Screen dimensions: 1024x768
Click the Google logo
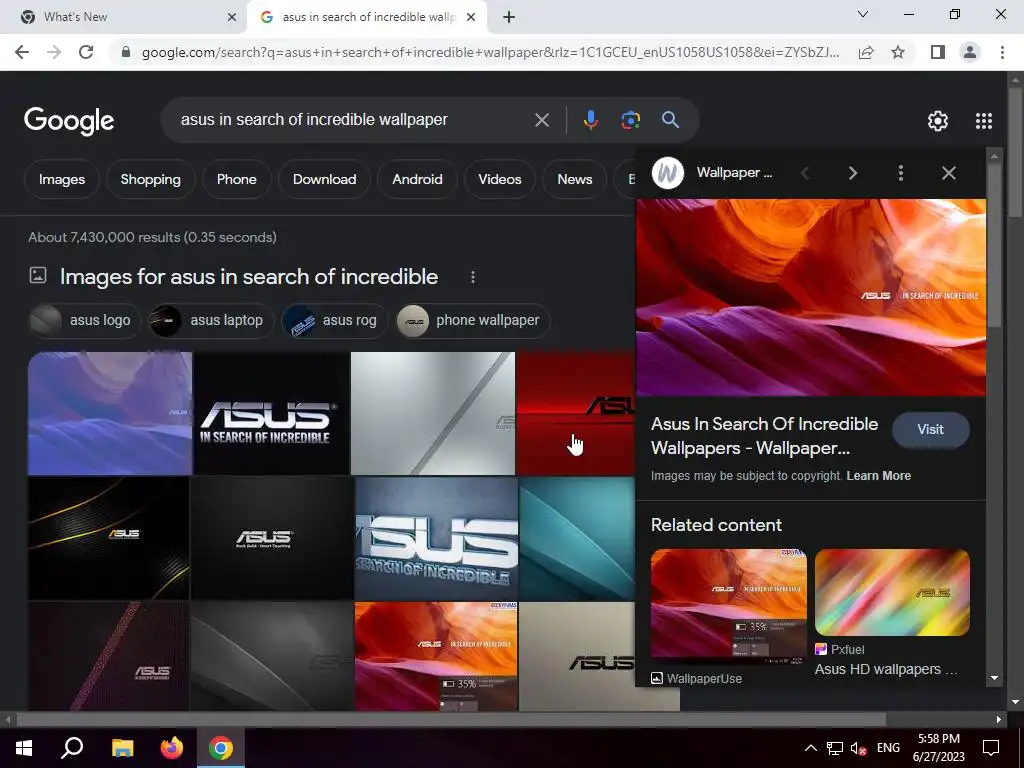coord(69,121)
